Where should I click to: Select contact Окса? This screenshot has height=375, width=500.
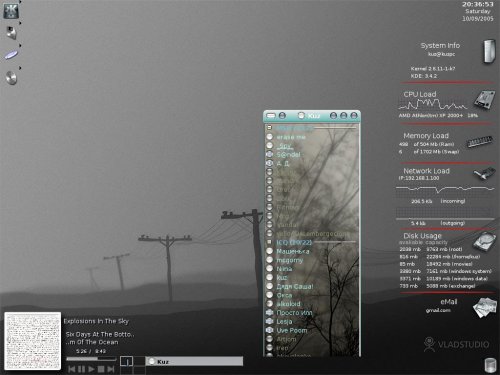284,295
